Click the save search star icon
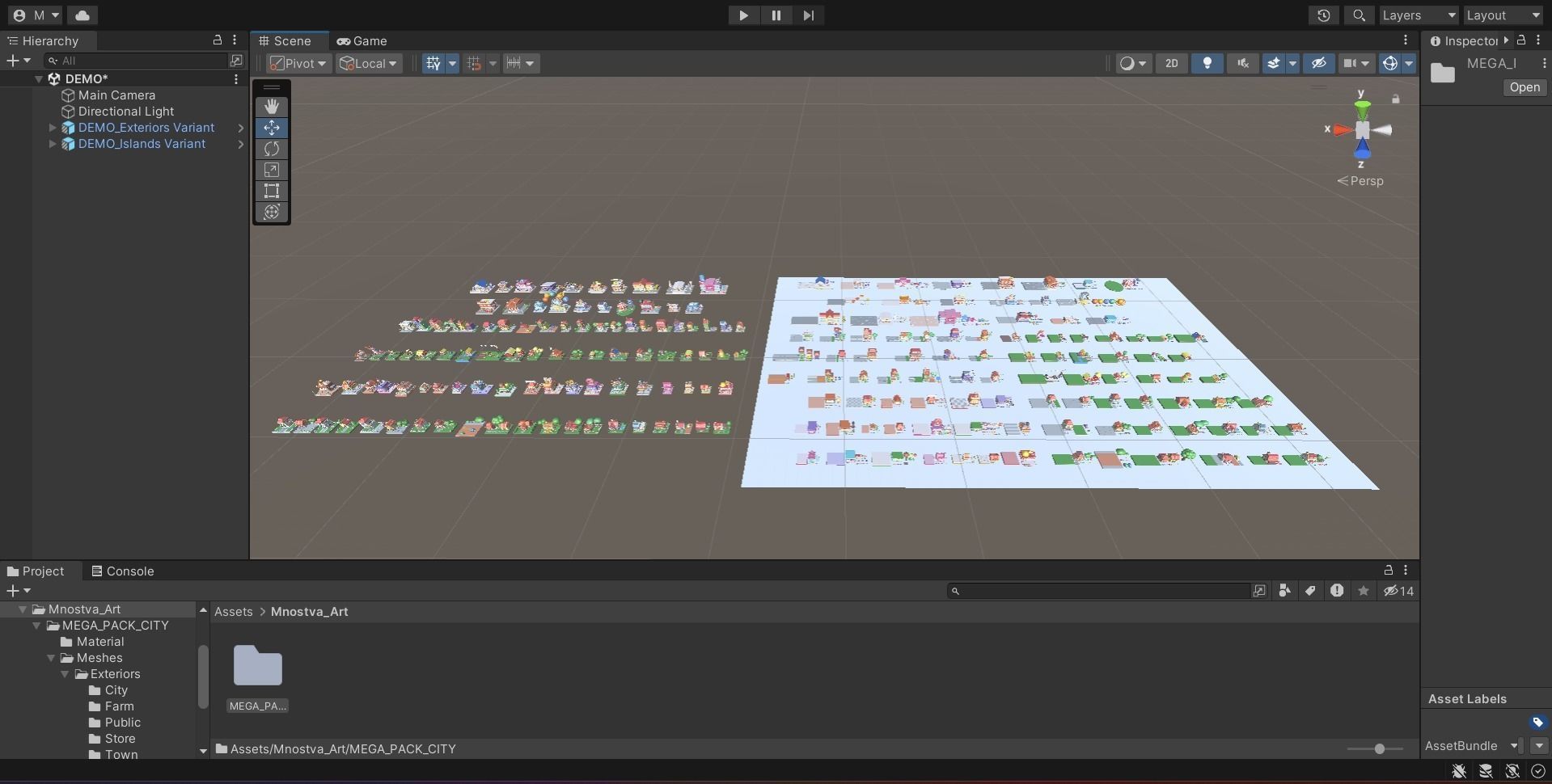 click(1364, 591)
